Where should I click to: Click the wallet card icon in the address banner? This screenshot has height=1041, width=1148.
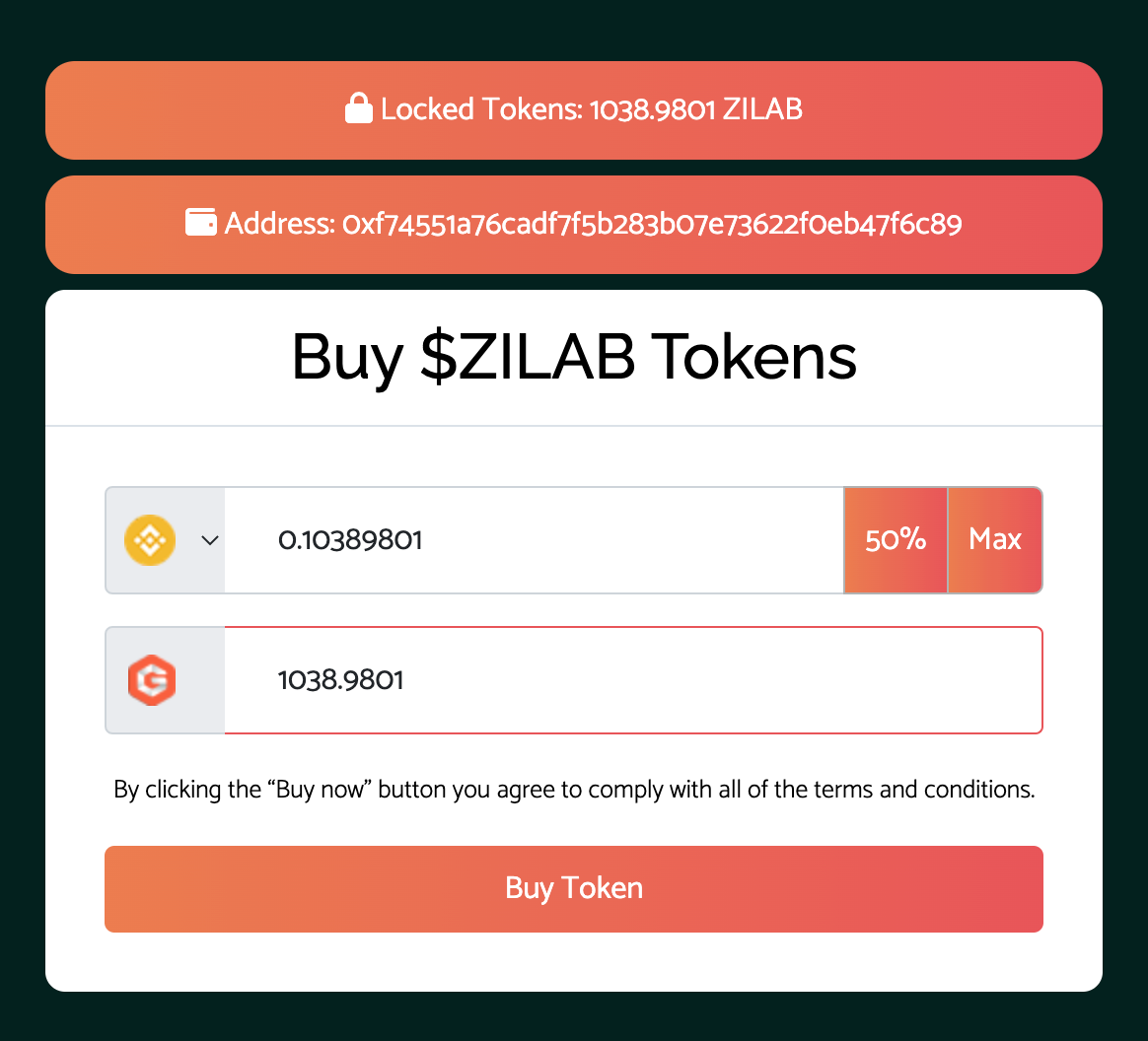(x=200, y=223)
